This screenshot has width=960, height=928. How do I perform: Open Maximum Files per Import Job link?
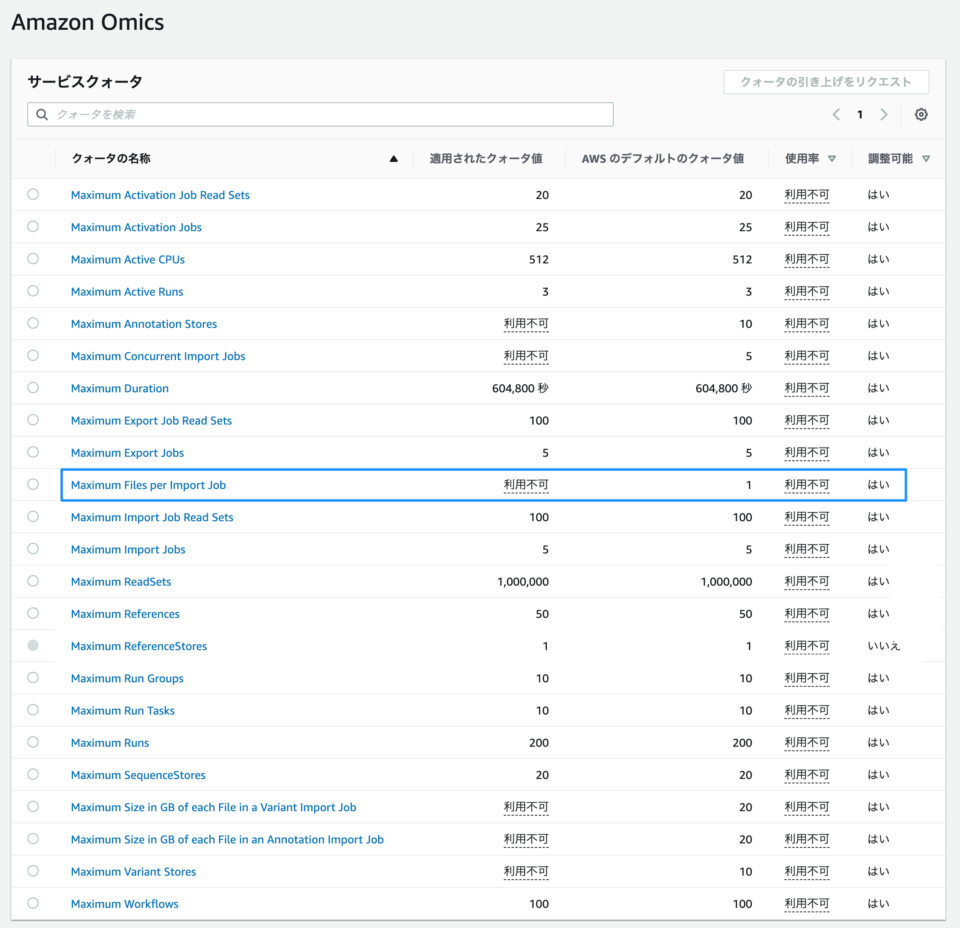(x=148, y=485)
